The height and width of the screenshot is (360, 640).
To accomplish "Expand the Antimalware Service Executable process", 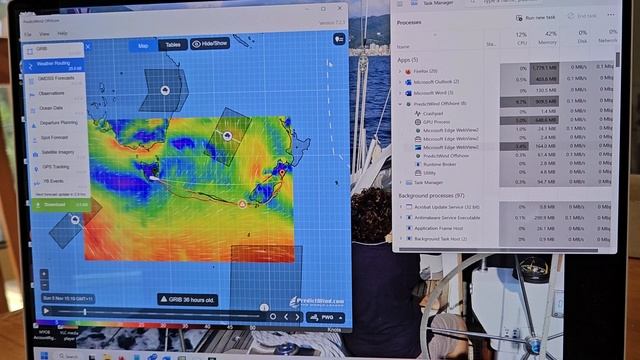I will (401, 218).
